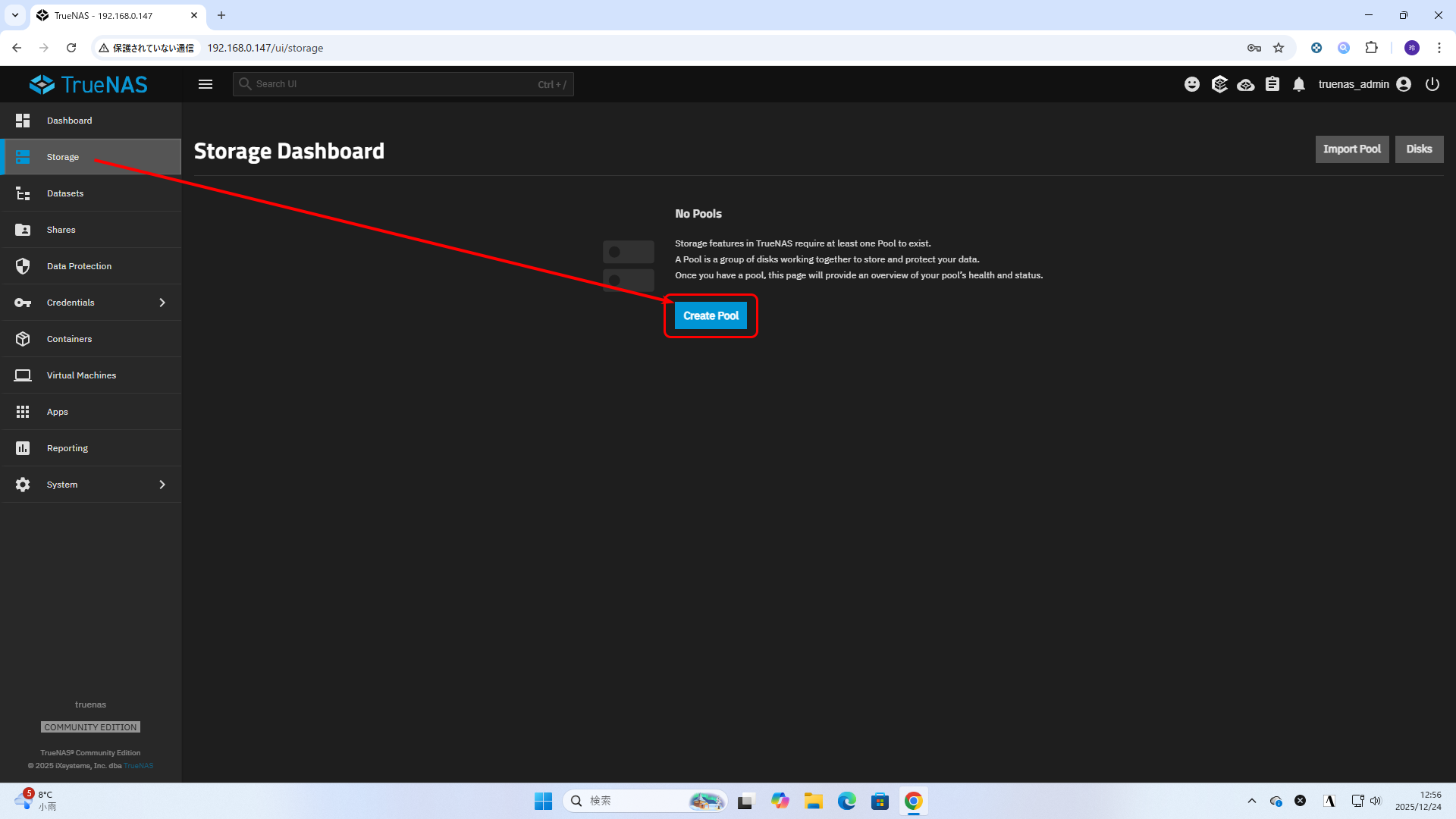Open the browser tab search dropdown arrow

(15, 15)
